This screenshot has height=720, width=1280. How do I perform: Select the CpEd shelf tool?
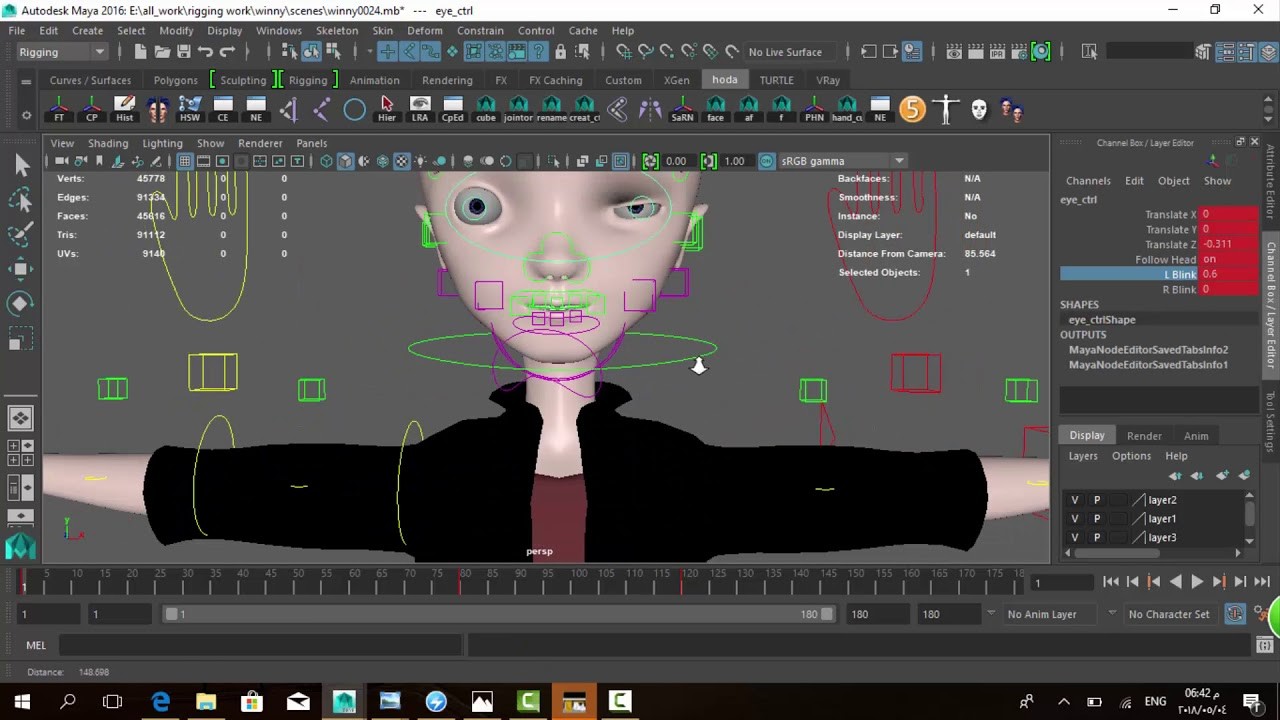452,108
